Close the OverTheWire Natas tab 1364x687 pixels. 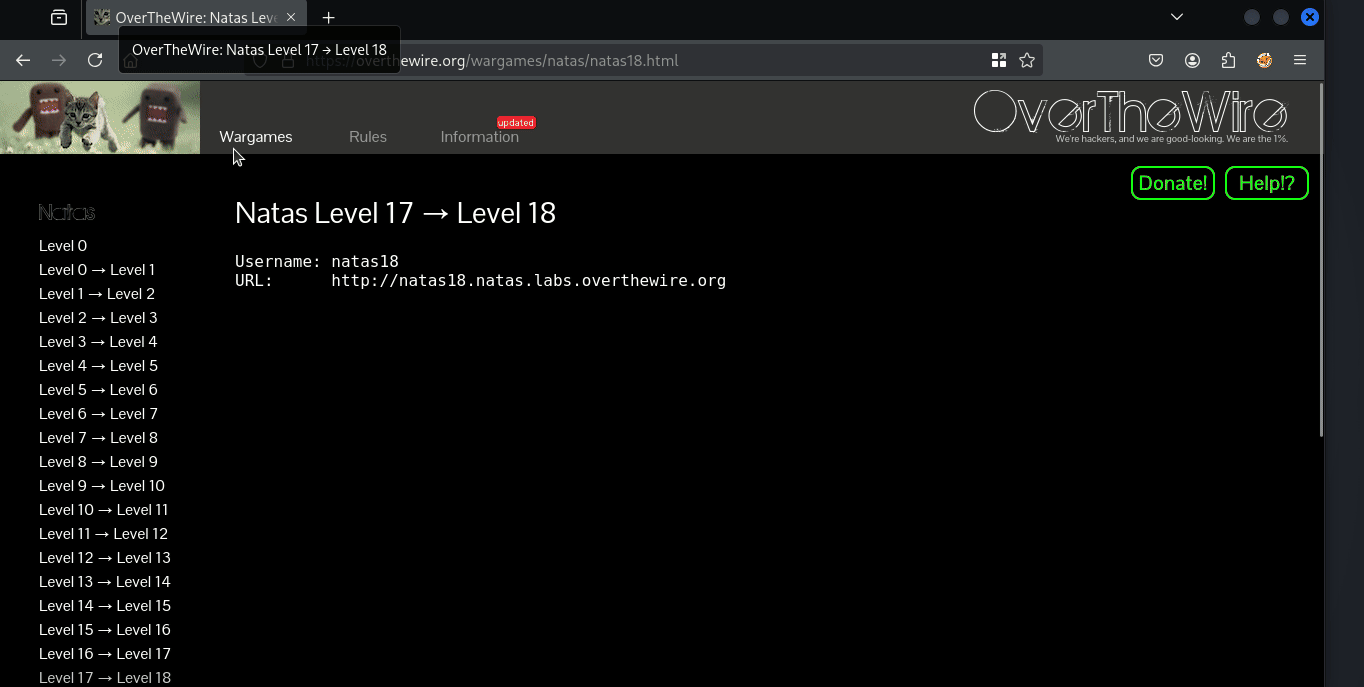tap(291, 17)
